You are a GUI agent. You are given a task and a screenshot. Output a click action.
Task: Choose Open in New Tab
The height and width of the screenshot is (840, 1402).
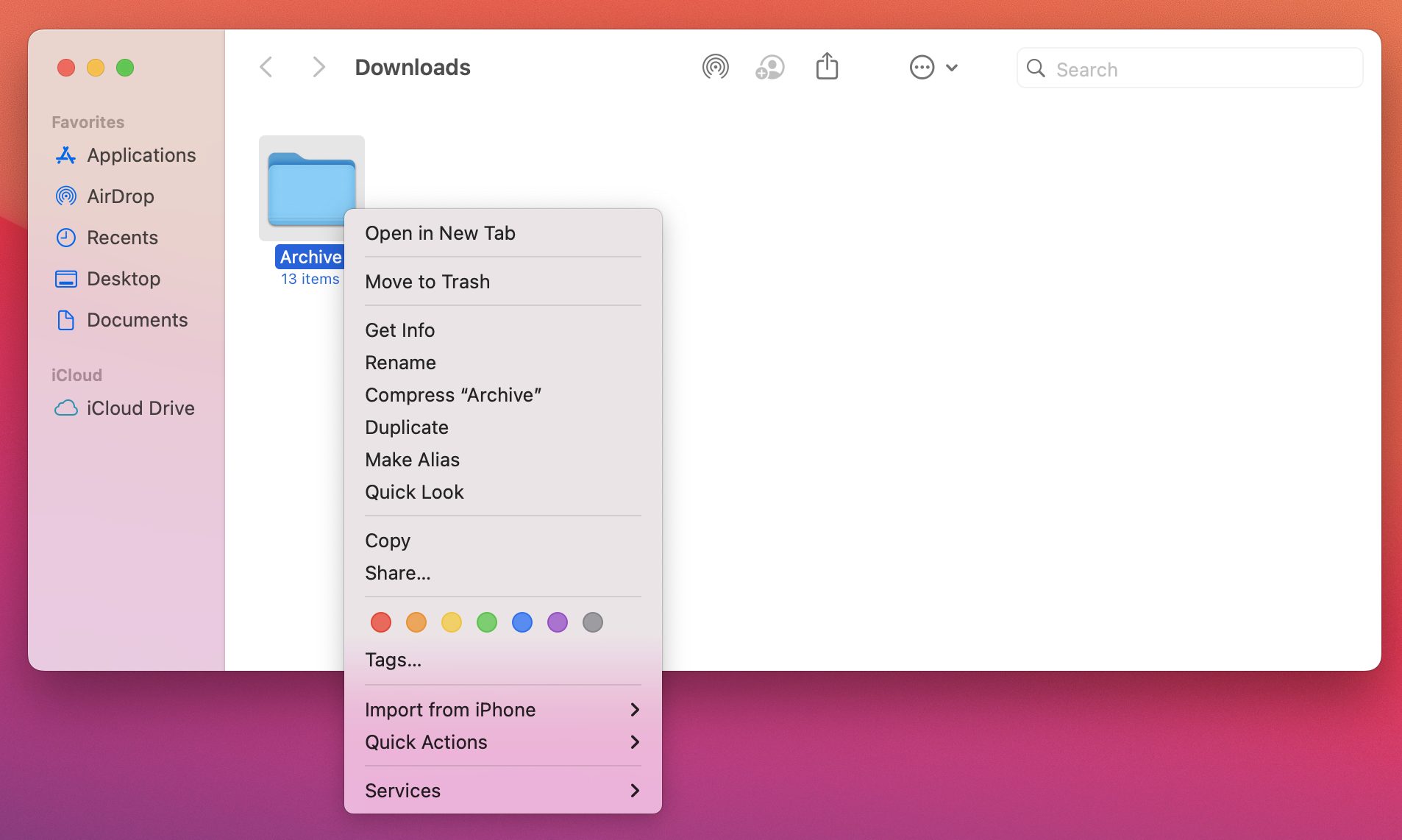coord(503,232)
